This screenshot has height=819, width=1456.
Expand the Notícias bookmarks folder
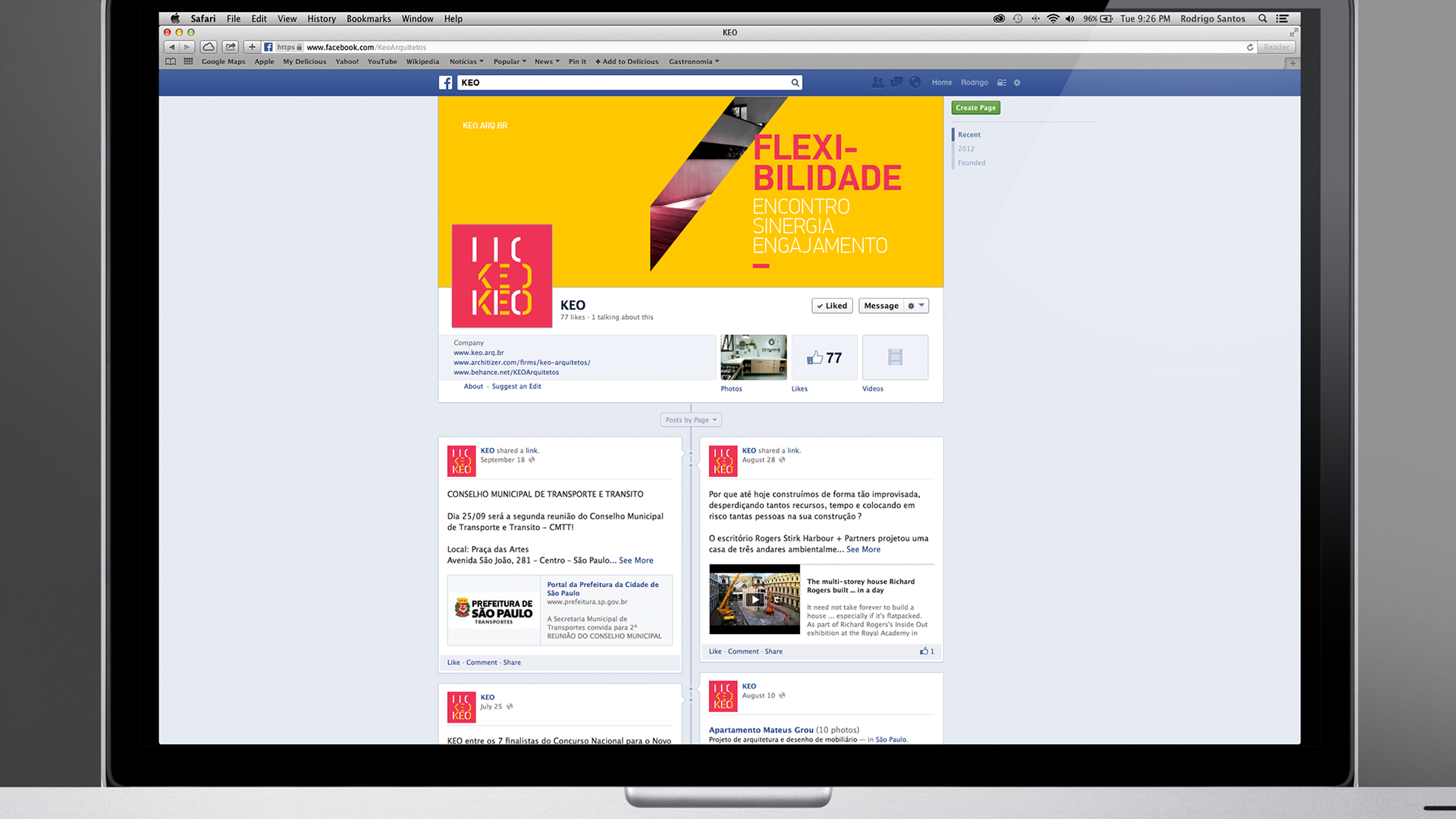(x=466, y=61)
